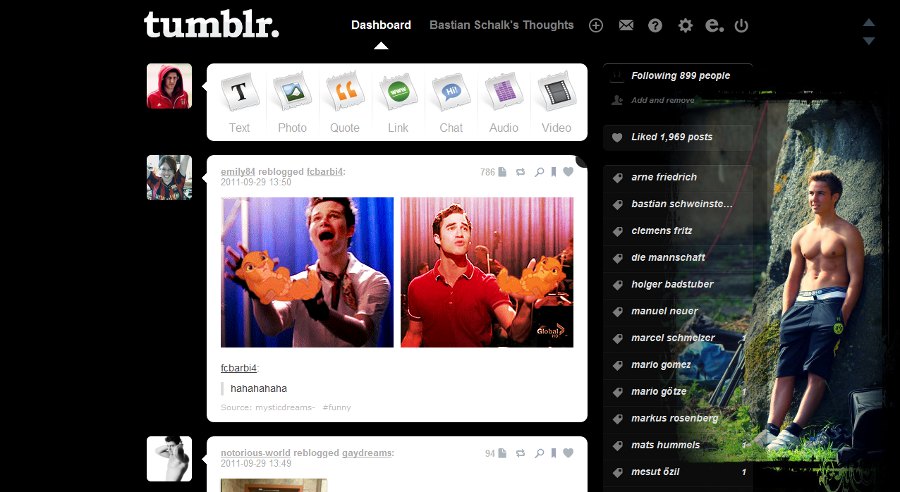The height and width of the screenshot is (492, 900).
Task: Open source link mysticdreams-
Action: coord(285,408)
